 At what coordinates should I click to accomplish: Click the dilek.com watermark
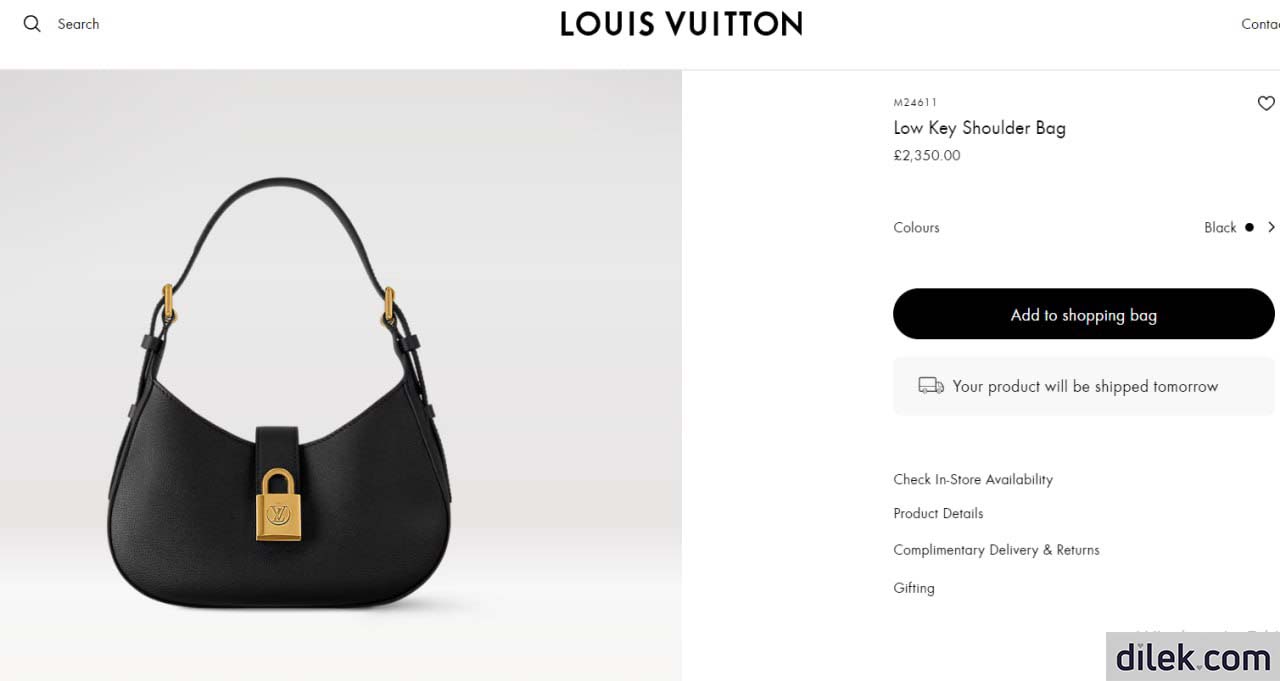click(x=1193, y=657)
